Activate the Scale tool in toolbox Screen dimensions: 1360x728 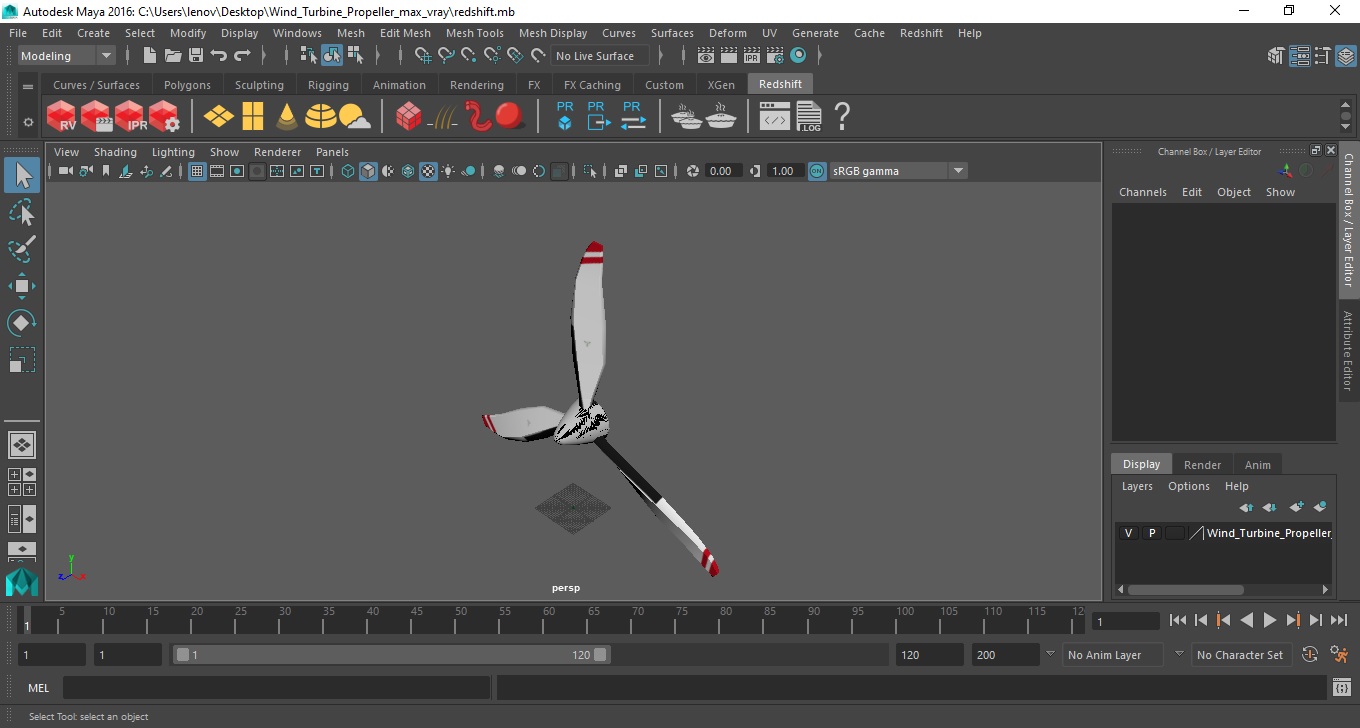coord(22,360)
